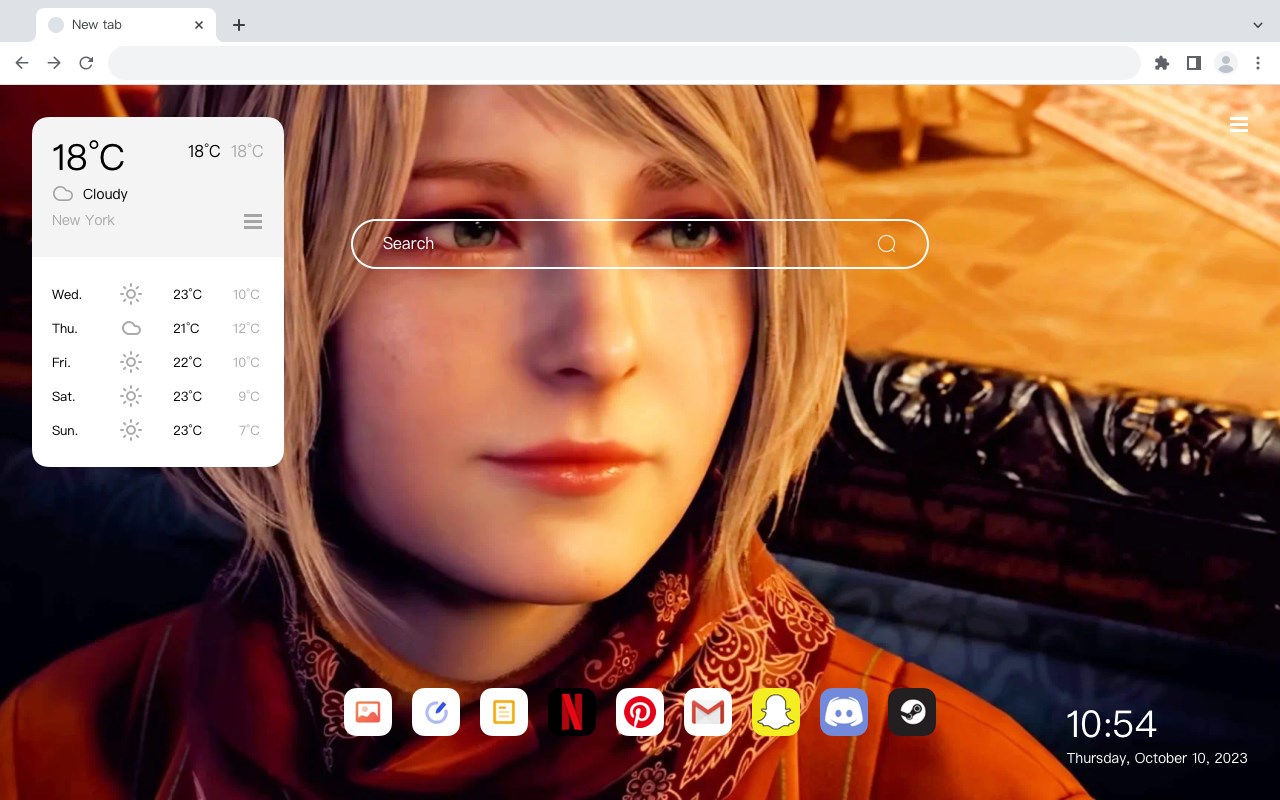1280x800 pixels.
Task: Open the weather widget menu icon
Action: (x=253, y=221)
